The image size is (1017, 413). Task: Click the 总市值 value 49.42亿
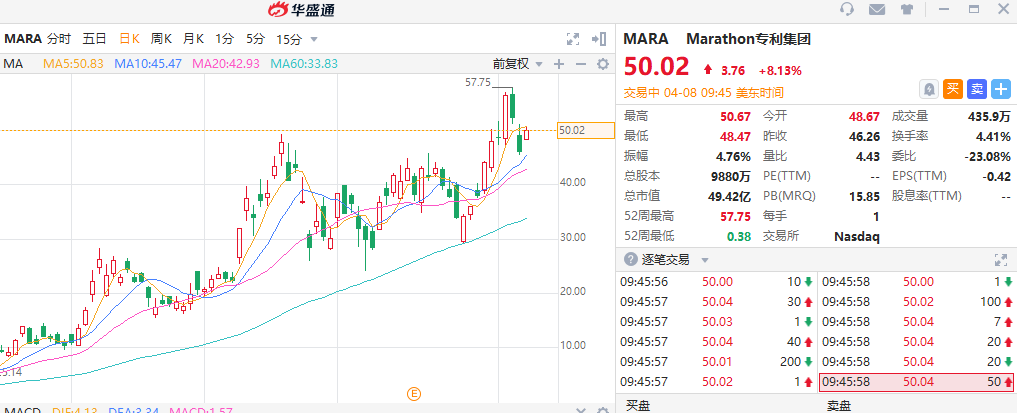pyautogui.click(x=730, y=196)
